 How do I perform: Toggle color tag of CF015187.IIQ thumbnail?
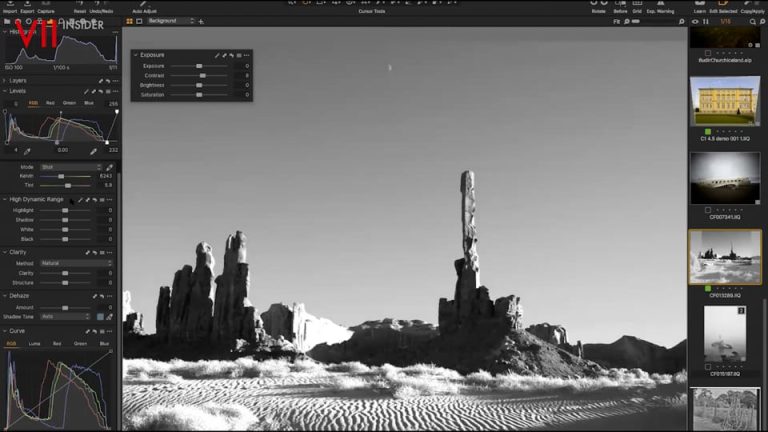pos(708,366)
